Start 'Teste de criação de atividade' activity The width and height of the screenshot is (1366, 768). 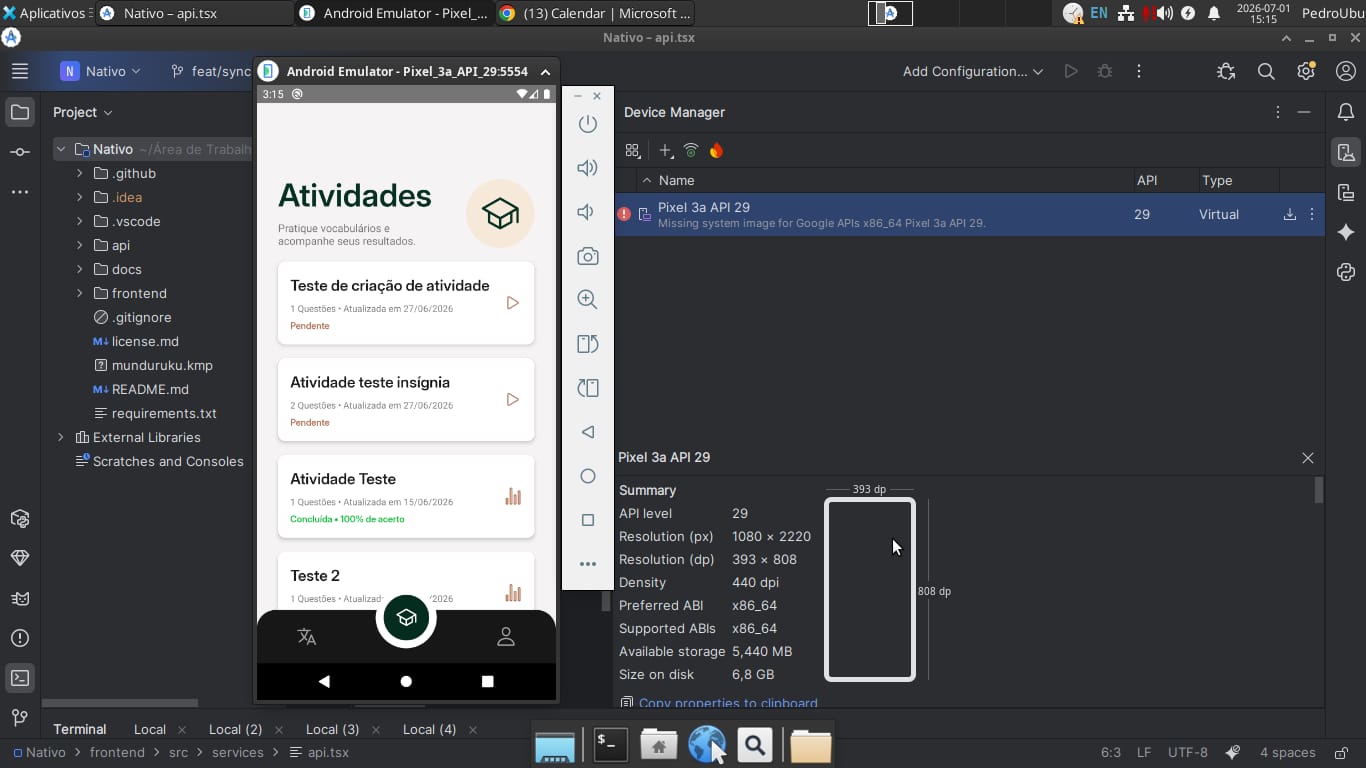click(512, 302)
